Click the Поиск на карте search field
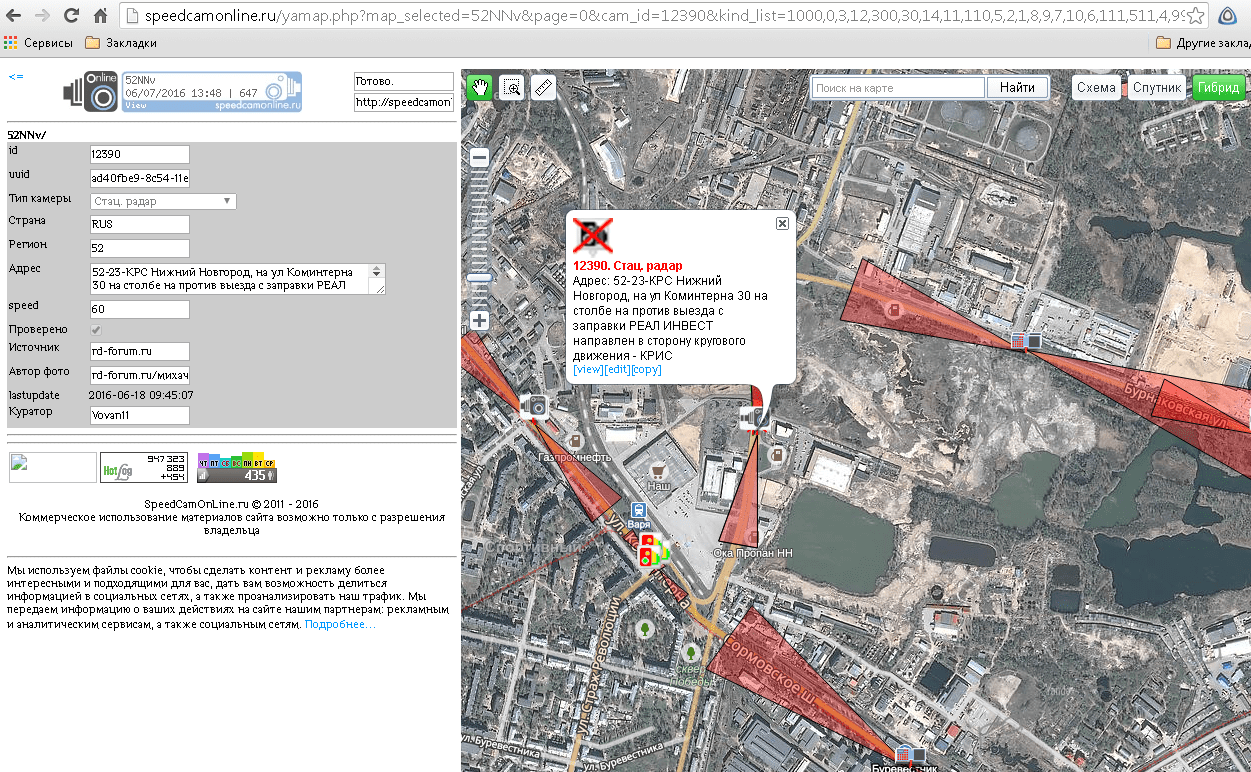 tap(897, 88)
